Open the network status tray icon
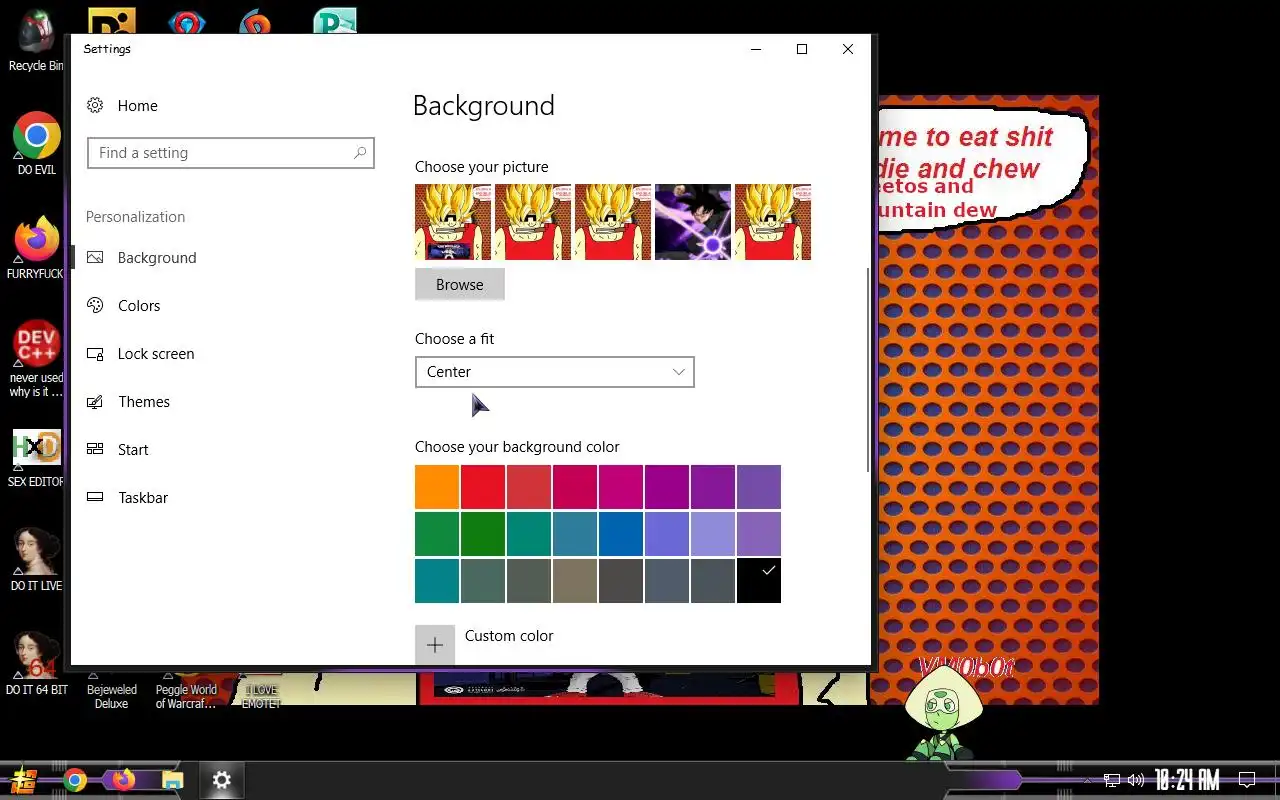Screen dimensions: 1280x800 tap(1112, 780)
